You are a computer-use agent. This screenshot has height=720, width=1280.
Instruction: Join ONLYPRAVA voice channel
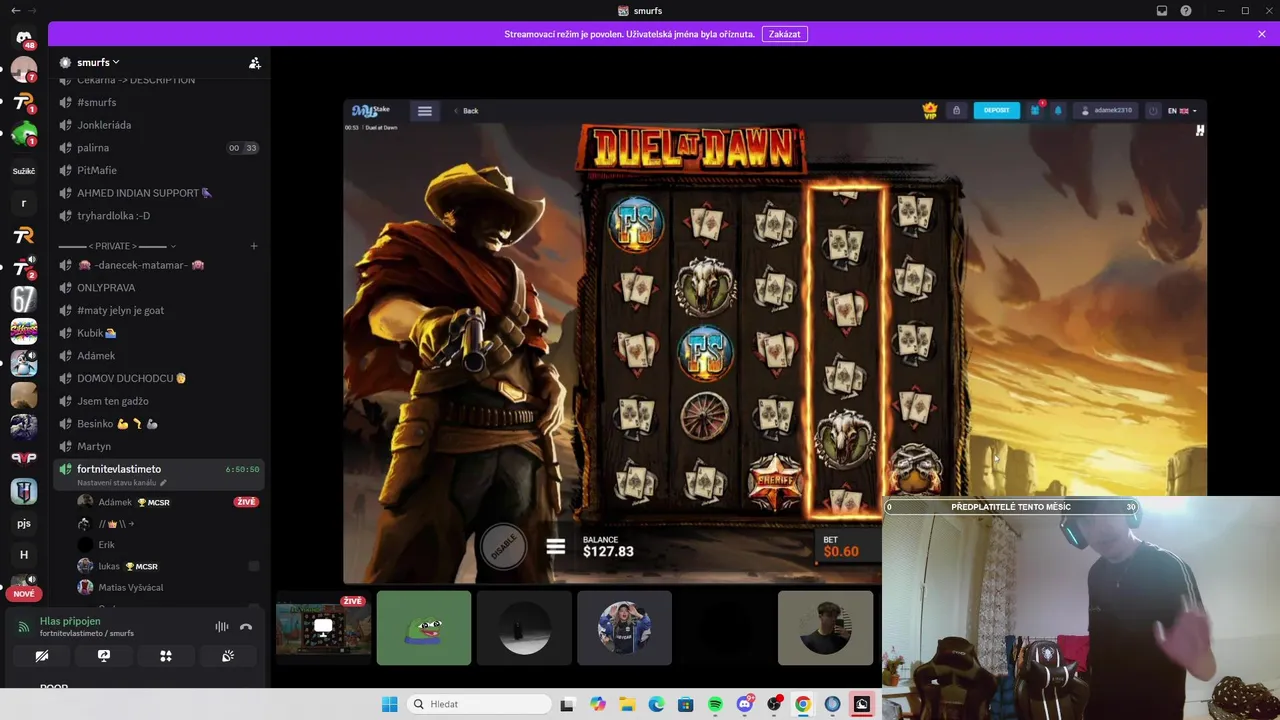pyautogui.click(x=160, y=288)
